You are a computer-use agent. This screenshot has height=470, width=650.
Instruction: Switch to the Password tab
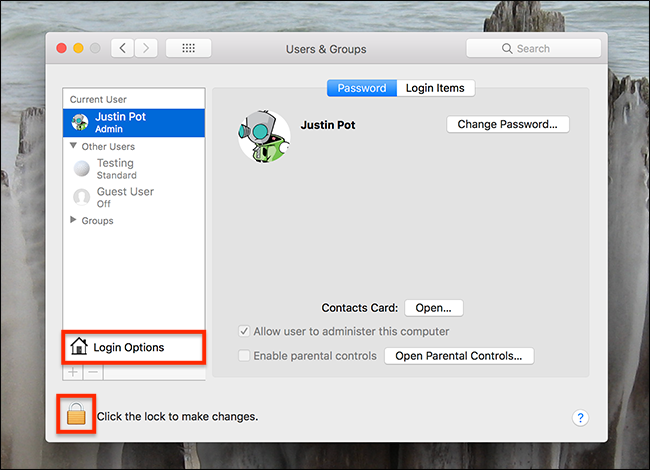(x=362, y=88)
